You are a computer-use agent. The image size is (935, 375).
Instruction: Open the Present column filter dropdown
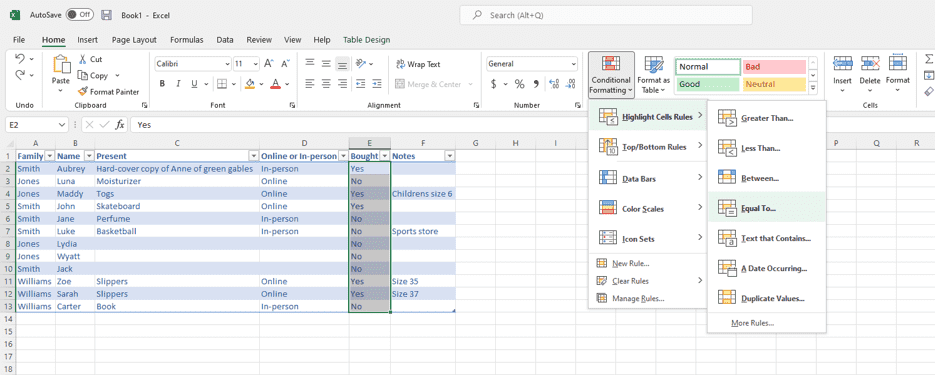point(253,156)
